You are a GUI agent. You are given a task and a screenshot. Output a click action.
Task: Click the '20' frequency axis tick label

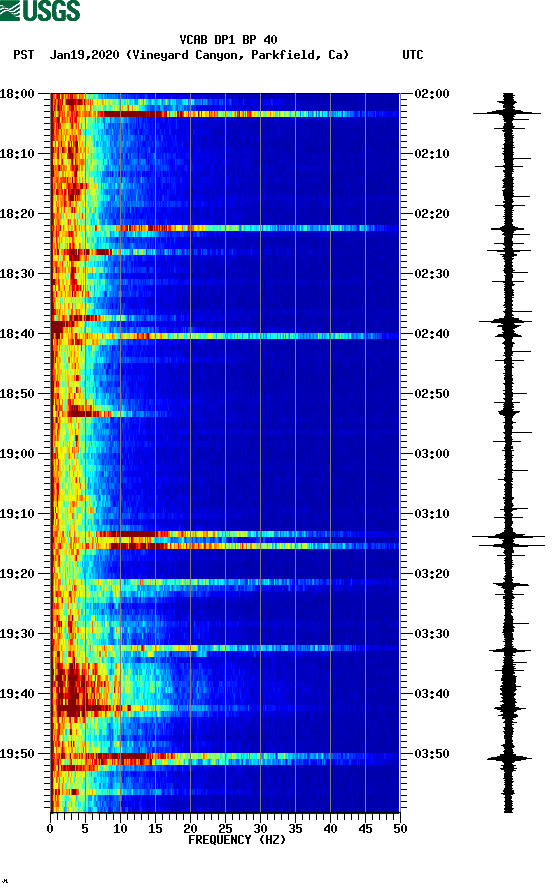[190, 829]
